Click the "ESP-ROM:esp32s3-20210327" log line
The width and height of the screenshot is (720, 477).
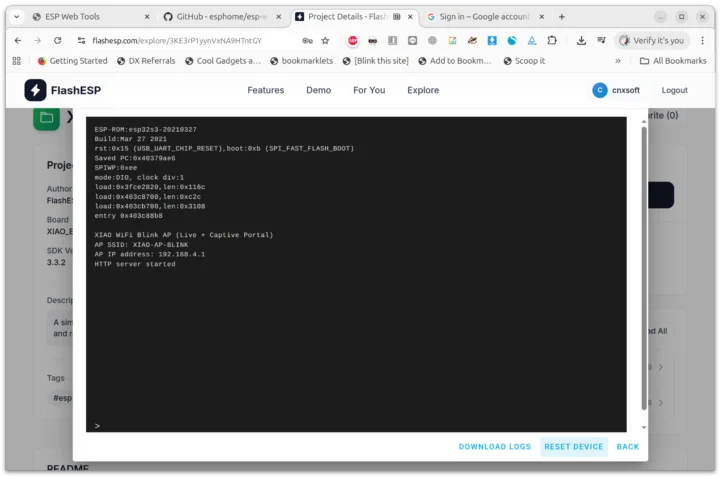[145, 129]
